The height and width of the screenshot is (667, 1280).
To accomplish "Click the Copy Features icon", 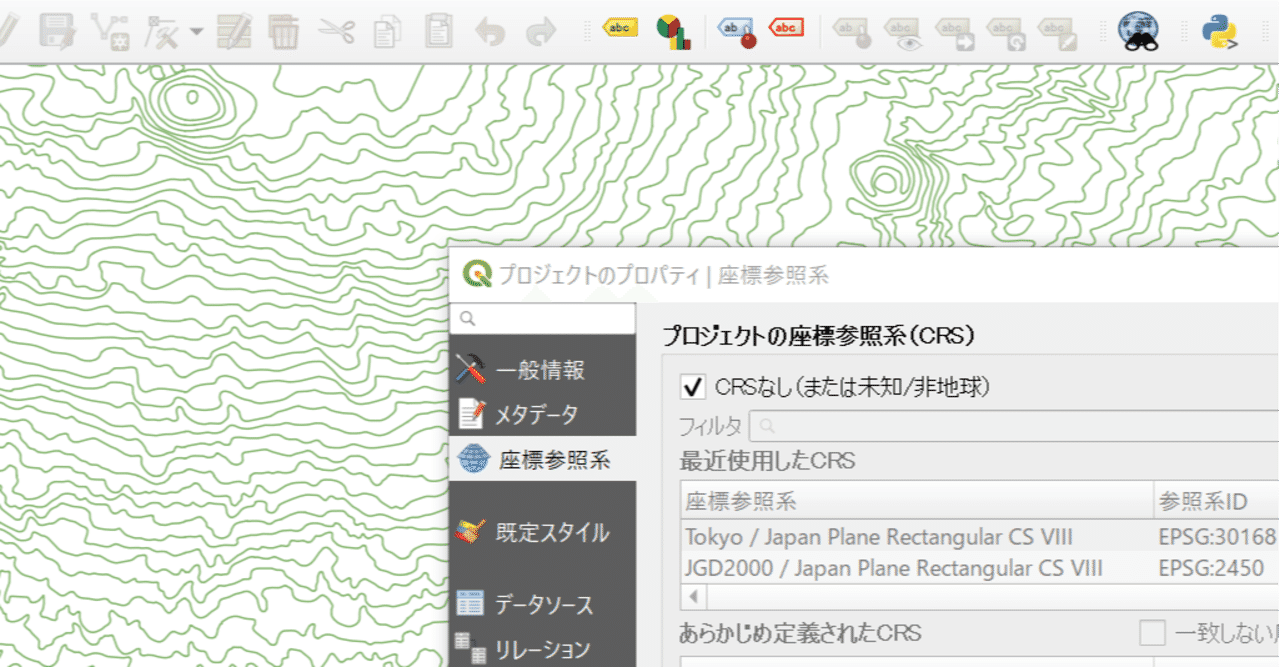I will click(x=387, y=31).
